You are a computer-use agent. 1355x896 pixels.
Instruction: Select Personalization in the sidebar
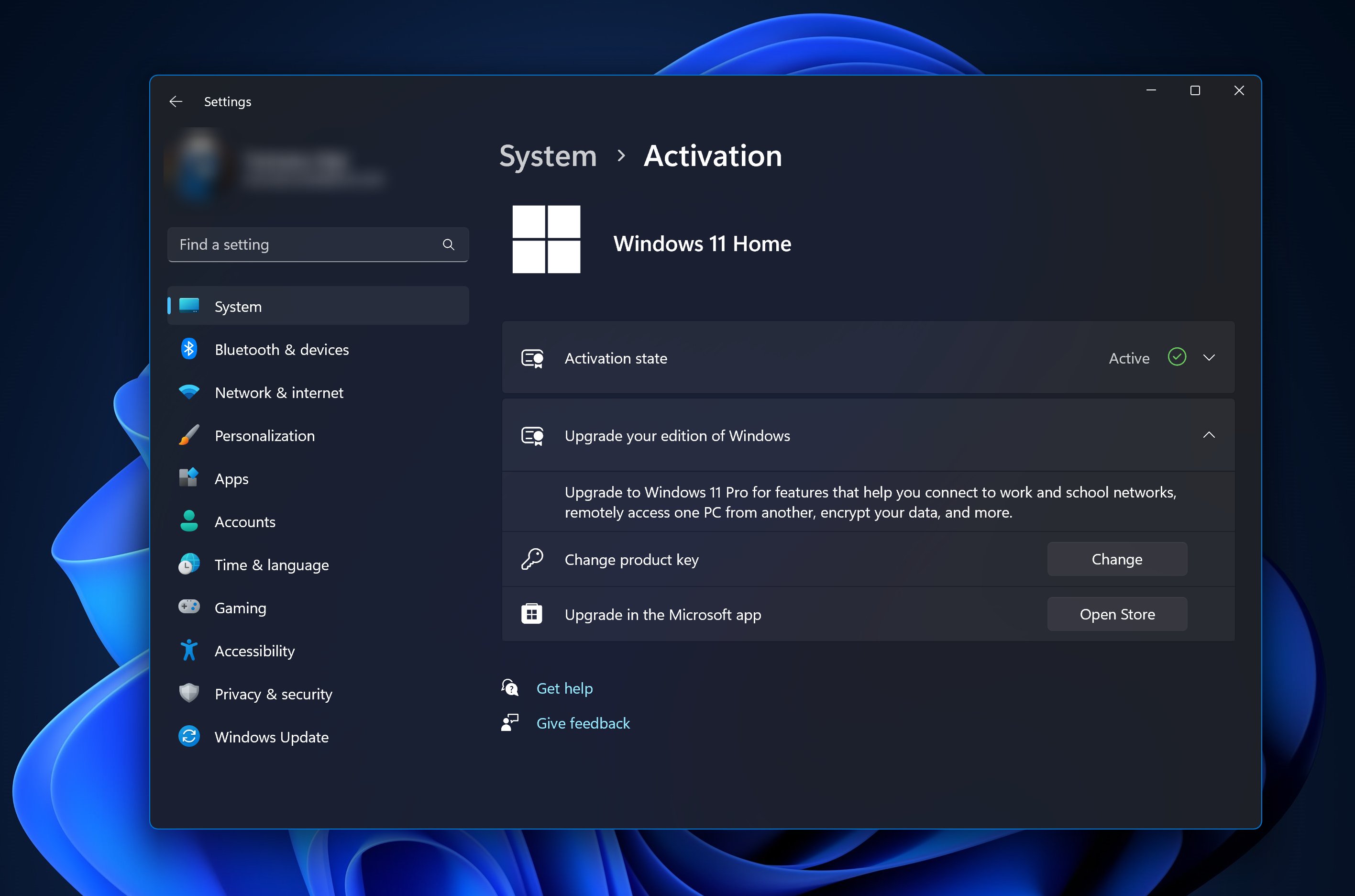318,435
